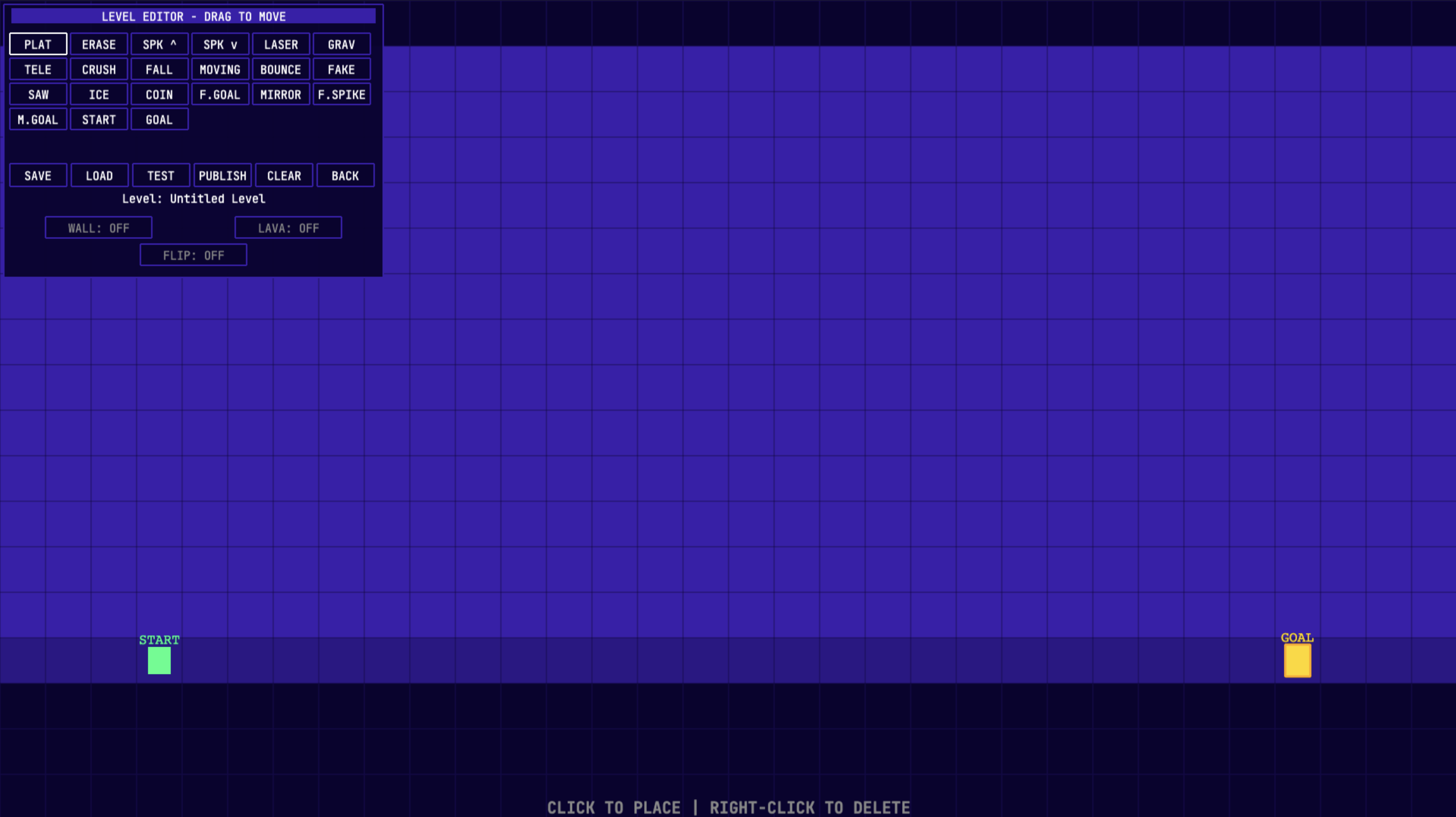
Task: Turn on the FLIP: OFF toggle
Action: 194,255
